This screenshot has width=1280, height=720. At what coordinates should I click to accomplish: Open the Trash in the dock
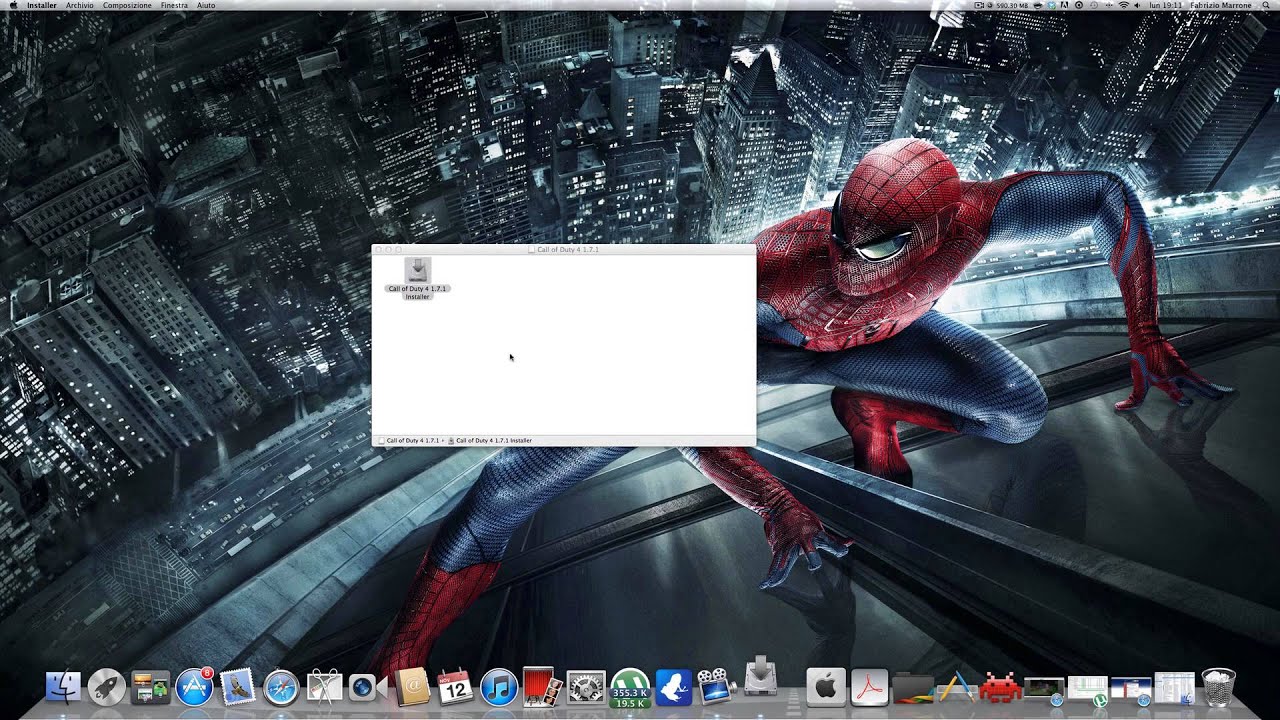tap(1218, 687)
